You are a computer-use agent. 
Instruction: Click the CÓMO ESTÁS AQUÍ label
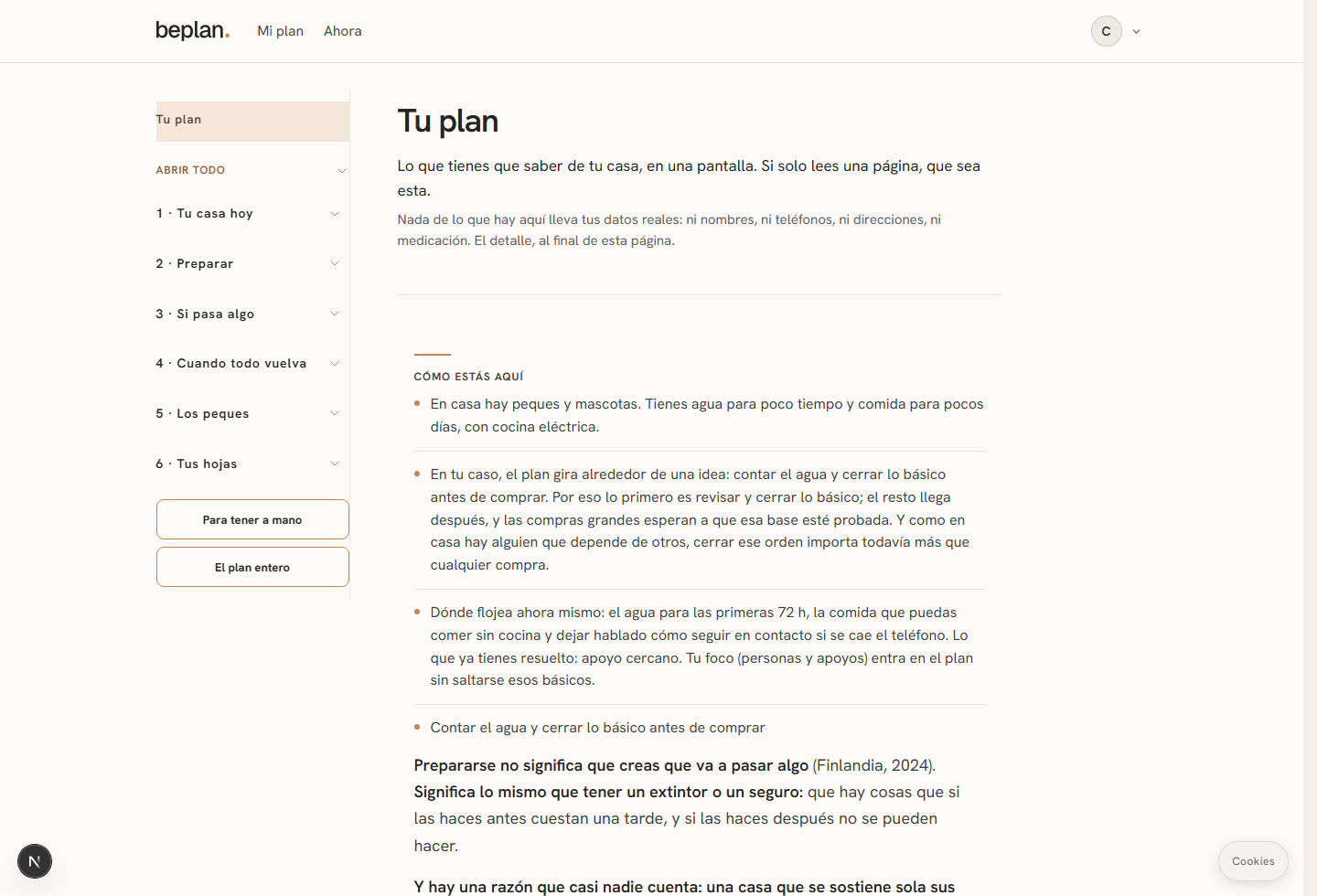point(468,377)
